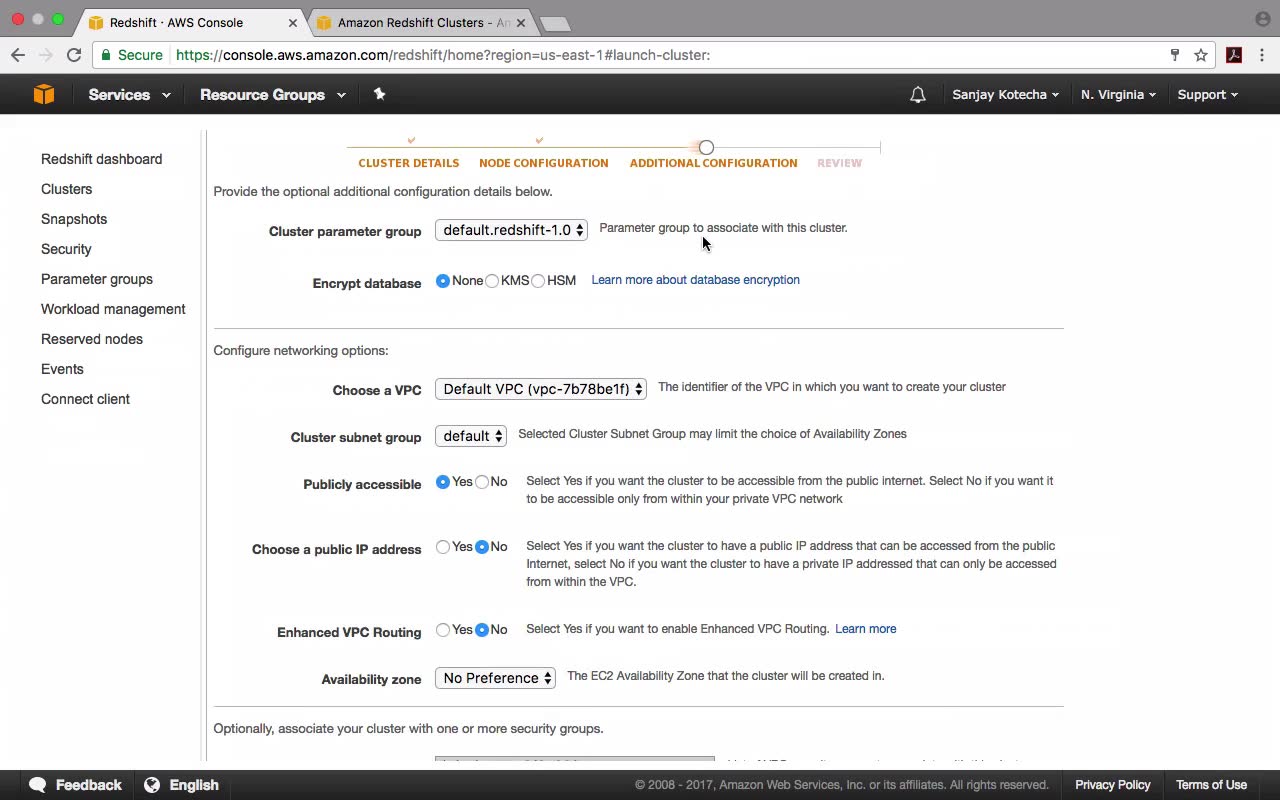Image resolution: width=1280 pixels, height=800 pixels.
Task: Go back using browser back arrow
Action: [18, 55]
